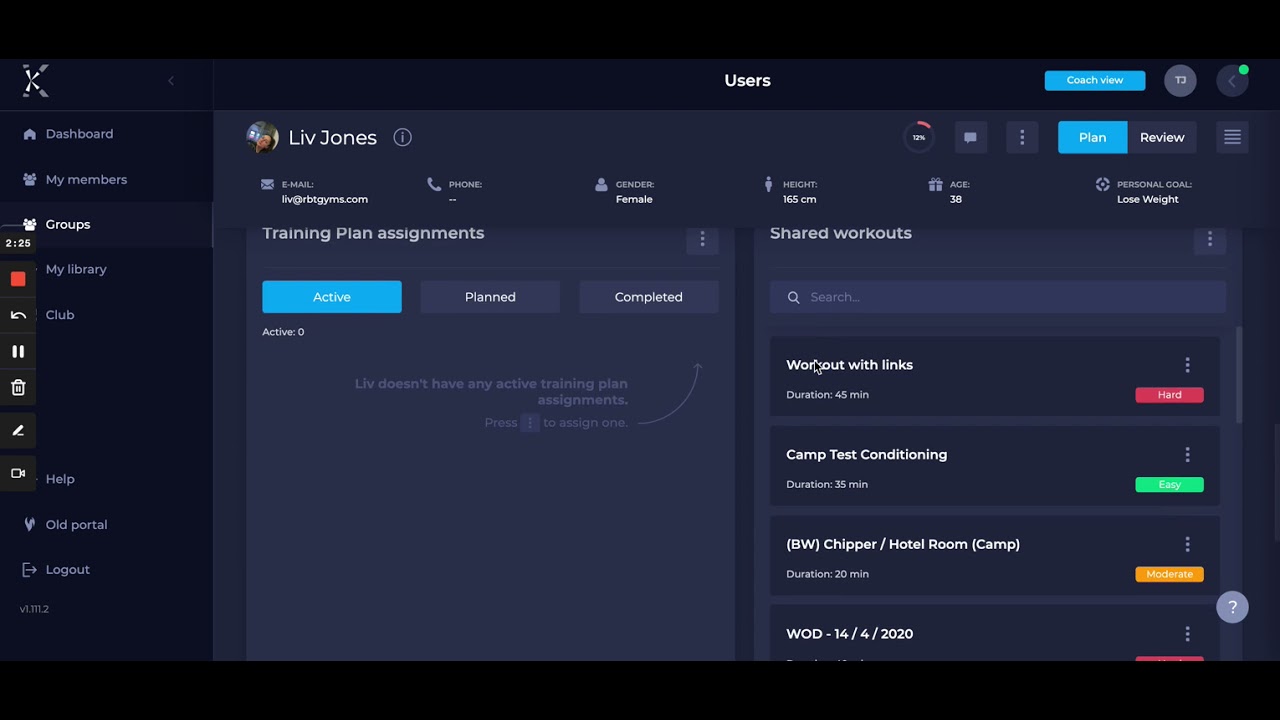
Task: Click the 12% progress ring
Action: click(919, 138)
